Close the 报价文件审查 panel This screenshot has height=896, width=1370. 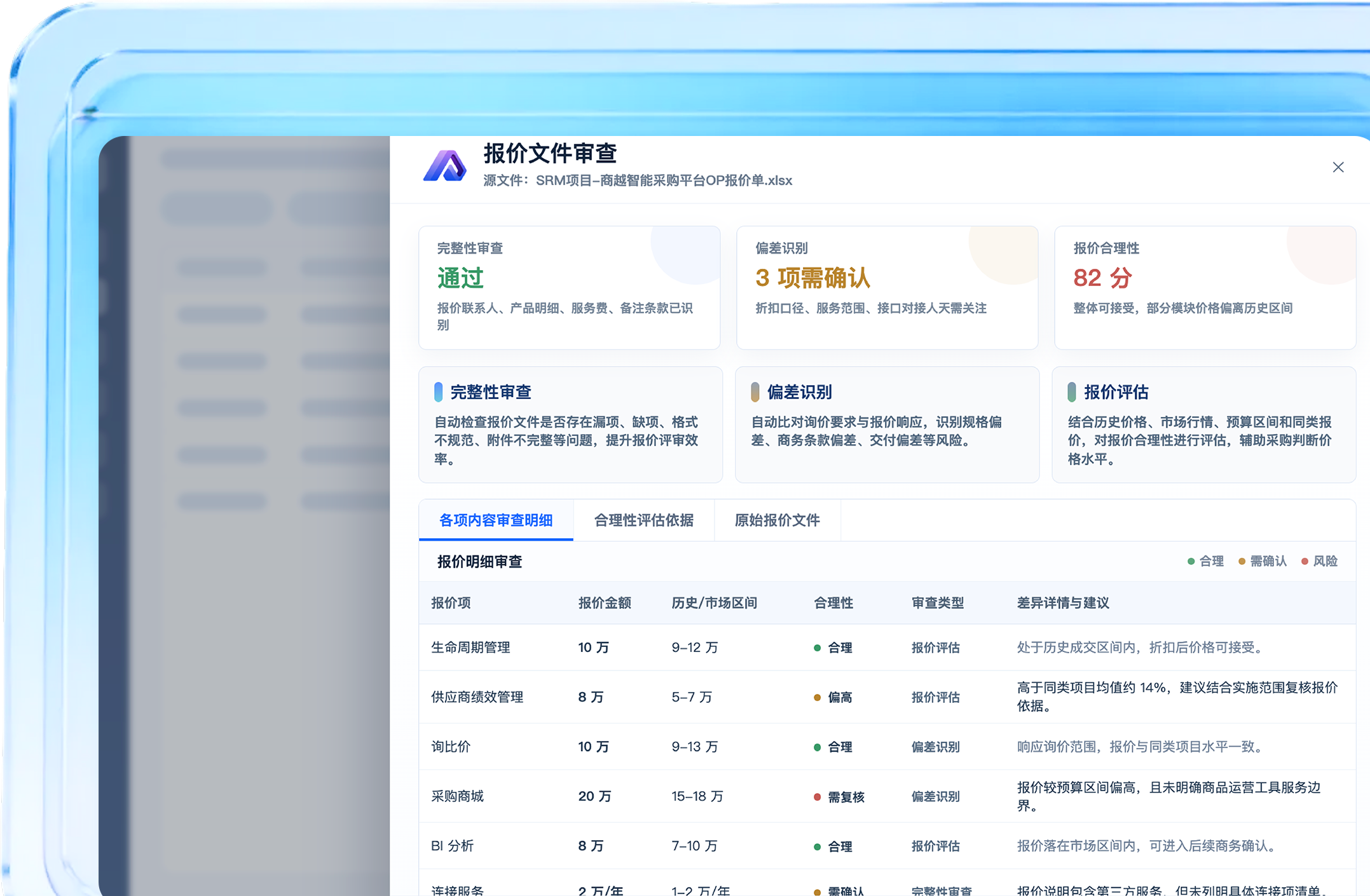(x=1338, y=167)
